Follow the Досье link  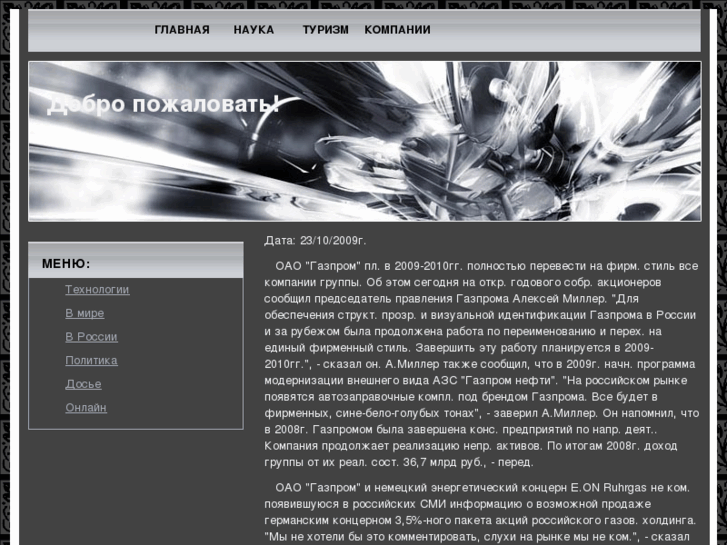[x=83, y=384]
